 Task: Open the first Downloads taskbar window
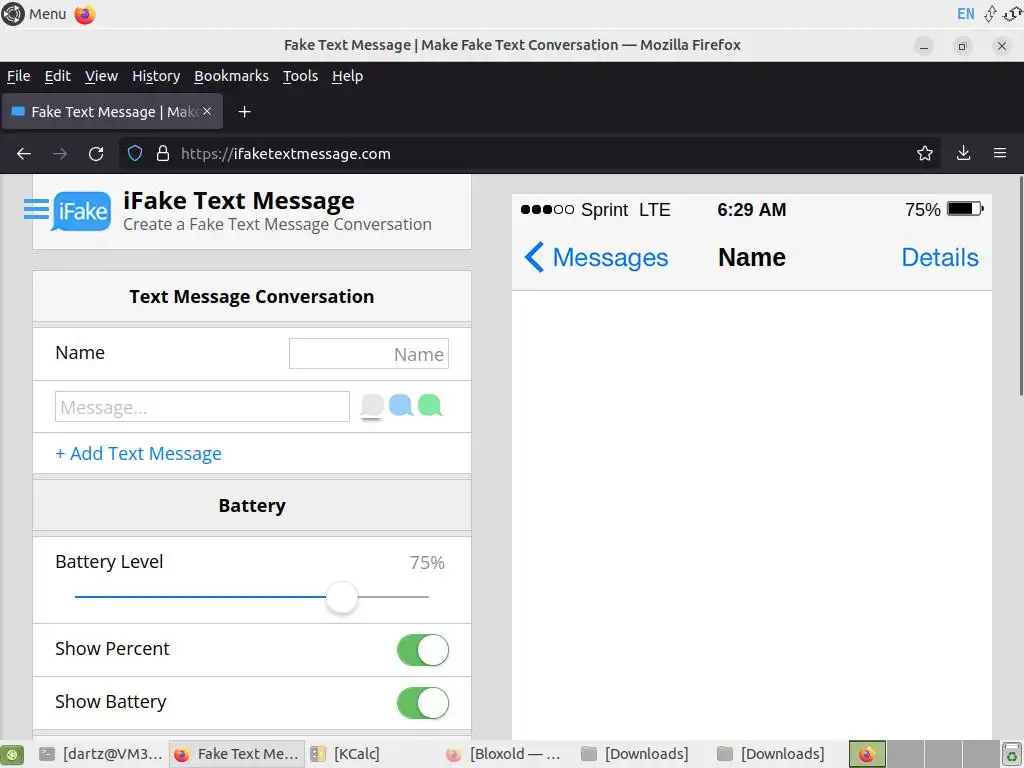pyautogui.click(x=635, y=754)
